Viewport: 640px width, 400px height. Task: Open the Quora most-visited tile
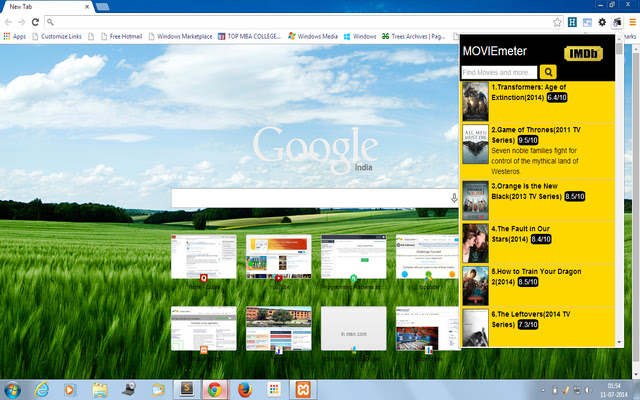pos(204,257)
